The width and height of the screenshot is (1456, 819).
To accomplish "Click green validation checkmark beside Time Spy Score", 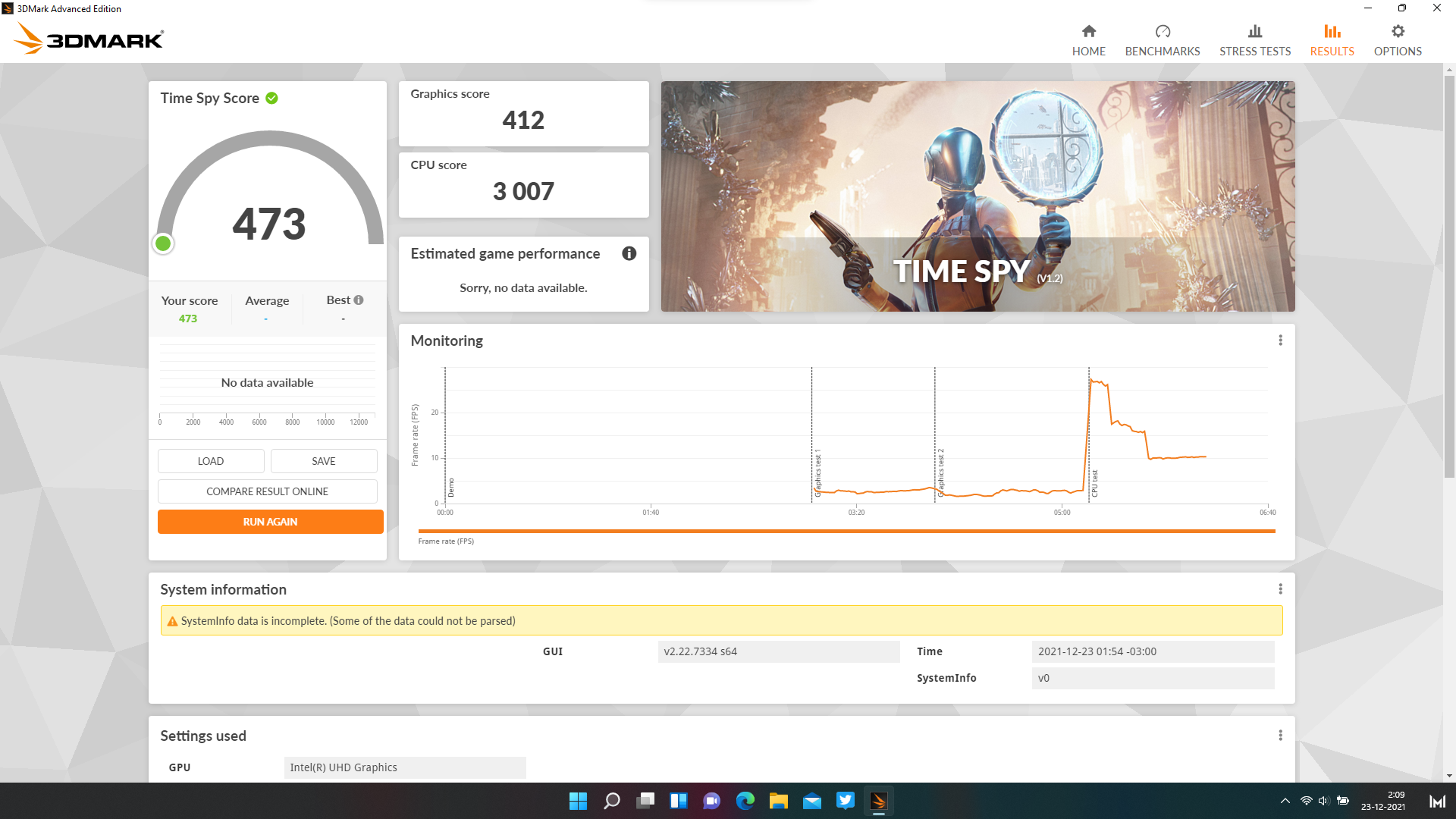I will coord(271,98).
